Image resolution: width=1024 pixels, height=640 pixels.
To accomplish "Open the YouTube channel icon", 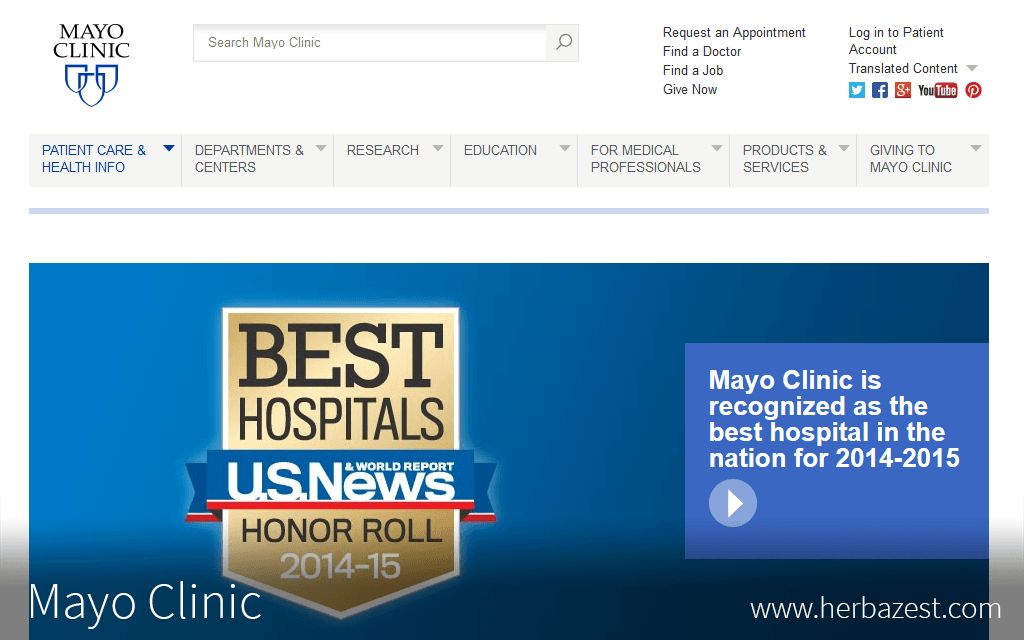I will (x=937, y=90).
